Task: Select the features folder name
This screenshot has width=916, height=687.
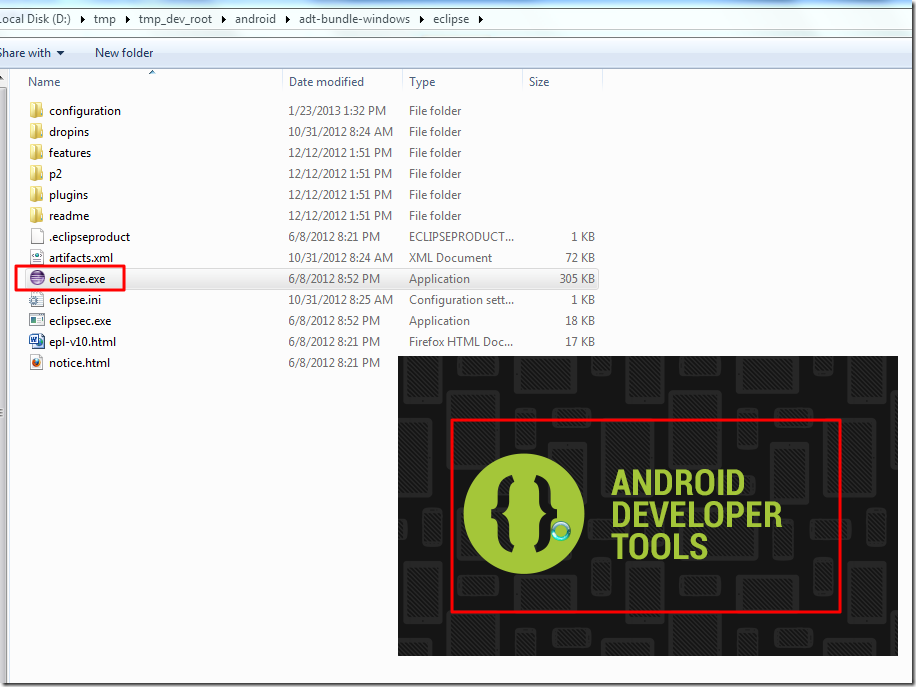Action: pyautogui.click(x=70, y=153)
